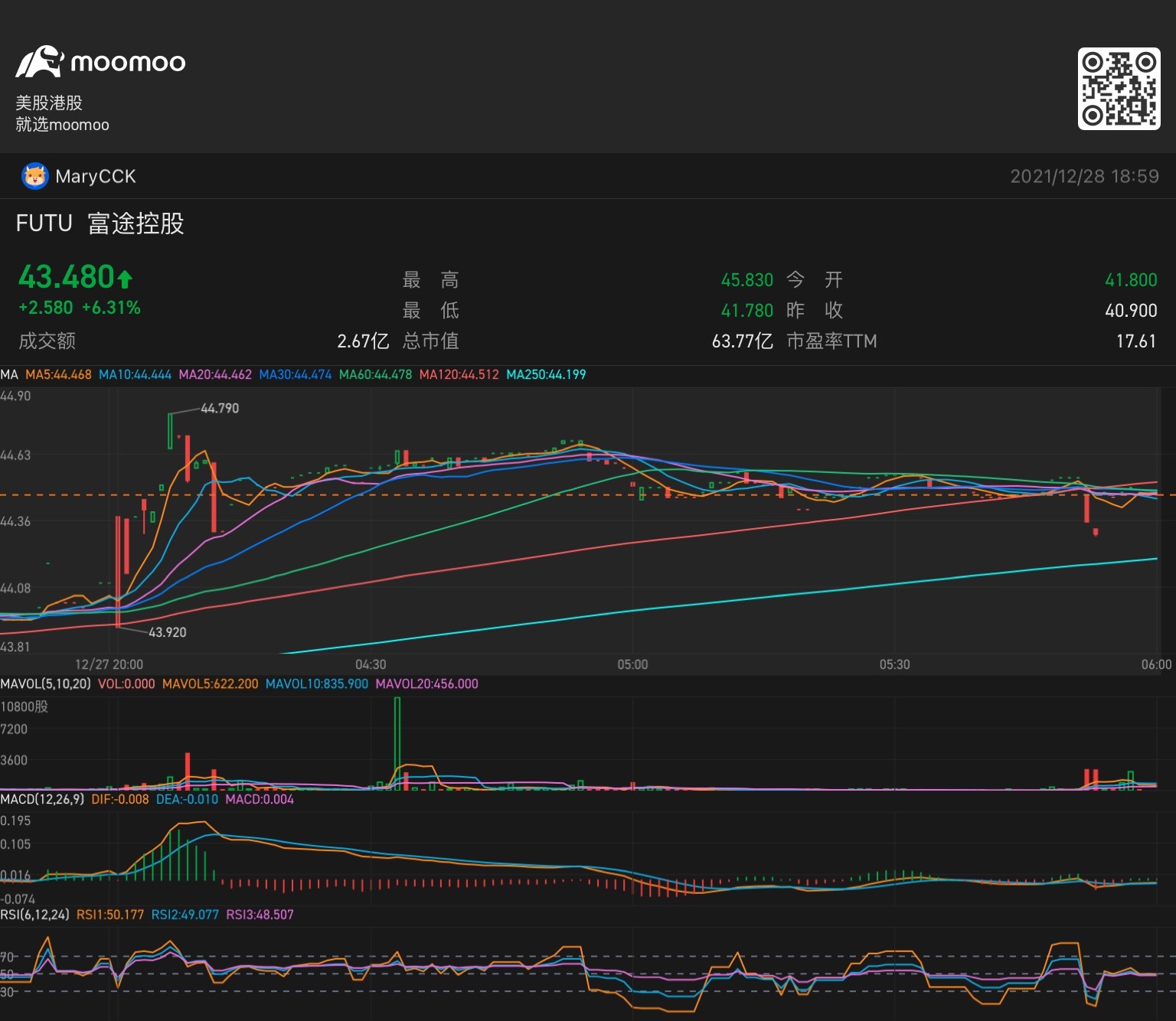Select the 12/27 20:00 time axis label
Screen dimensions: 1176x1021
[x=109, y=664]
